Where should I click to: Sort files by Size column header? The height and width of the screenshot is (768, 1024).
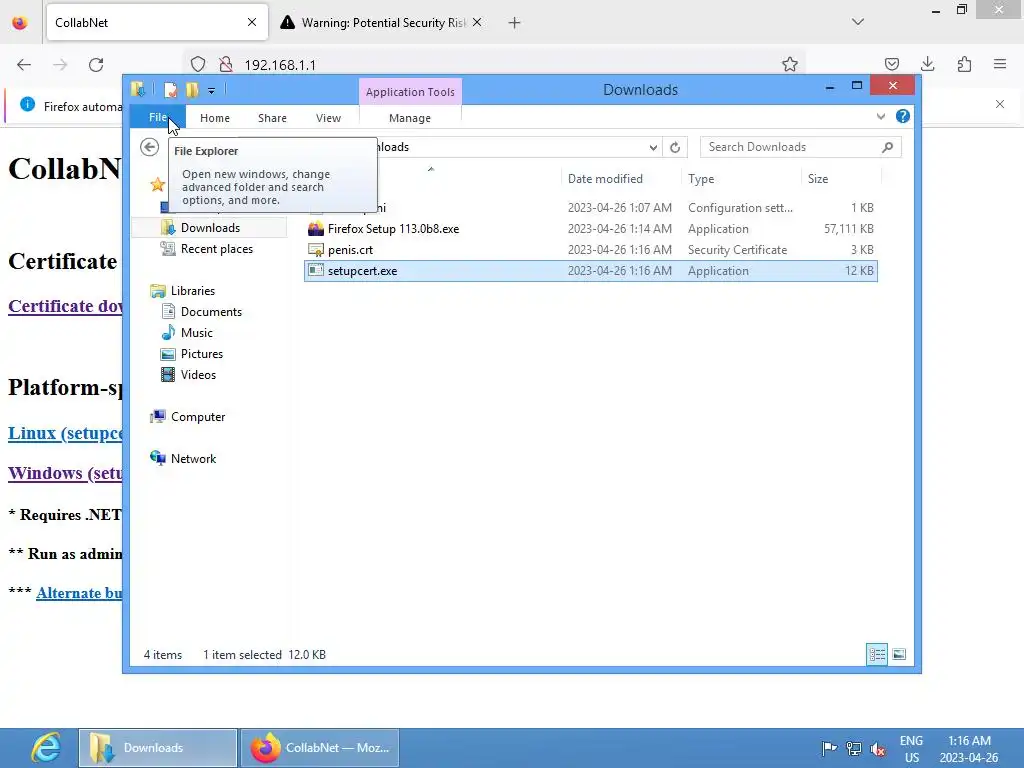(x=818, y=179)
